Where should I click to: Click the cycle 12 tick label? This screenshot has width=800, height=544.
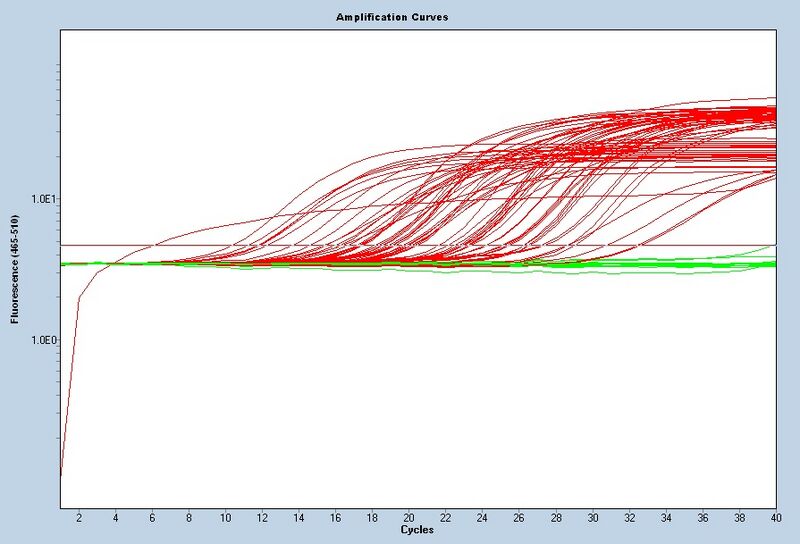(262, 519)
